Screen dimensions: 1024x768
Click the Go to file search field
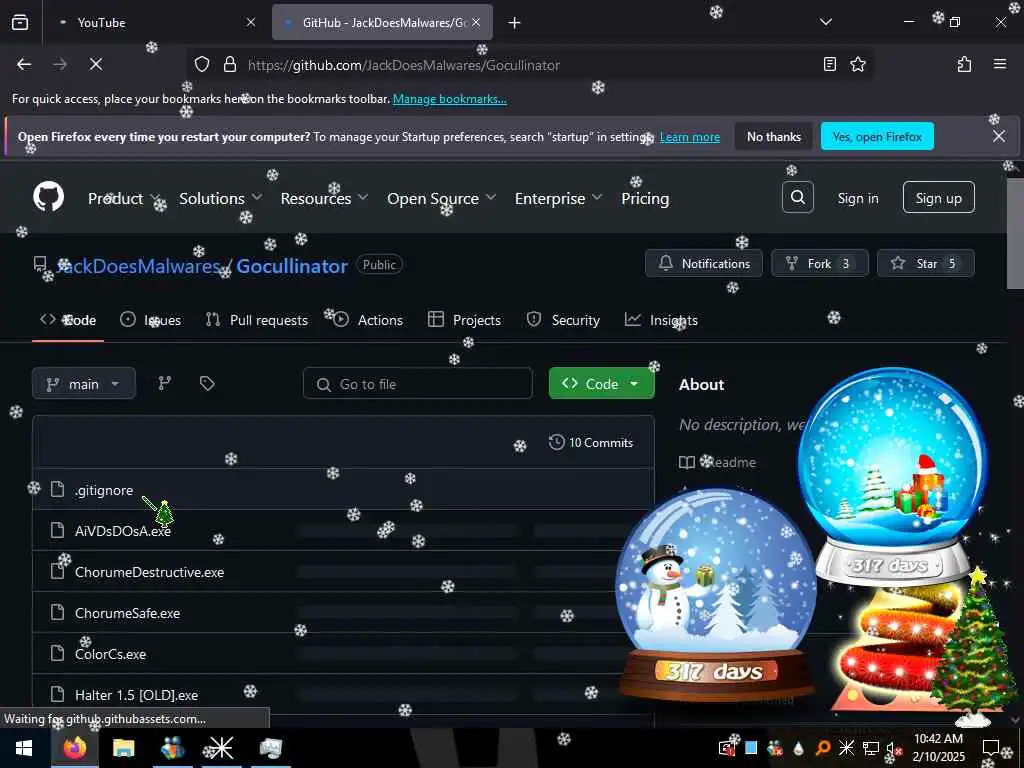coord(417,383)
